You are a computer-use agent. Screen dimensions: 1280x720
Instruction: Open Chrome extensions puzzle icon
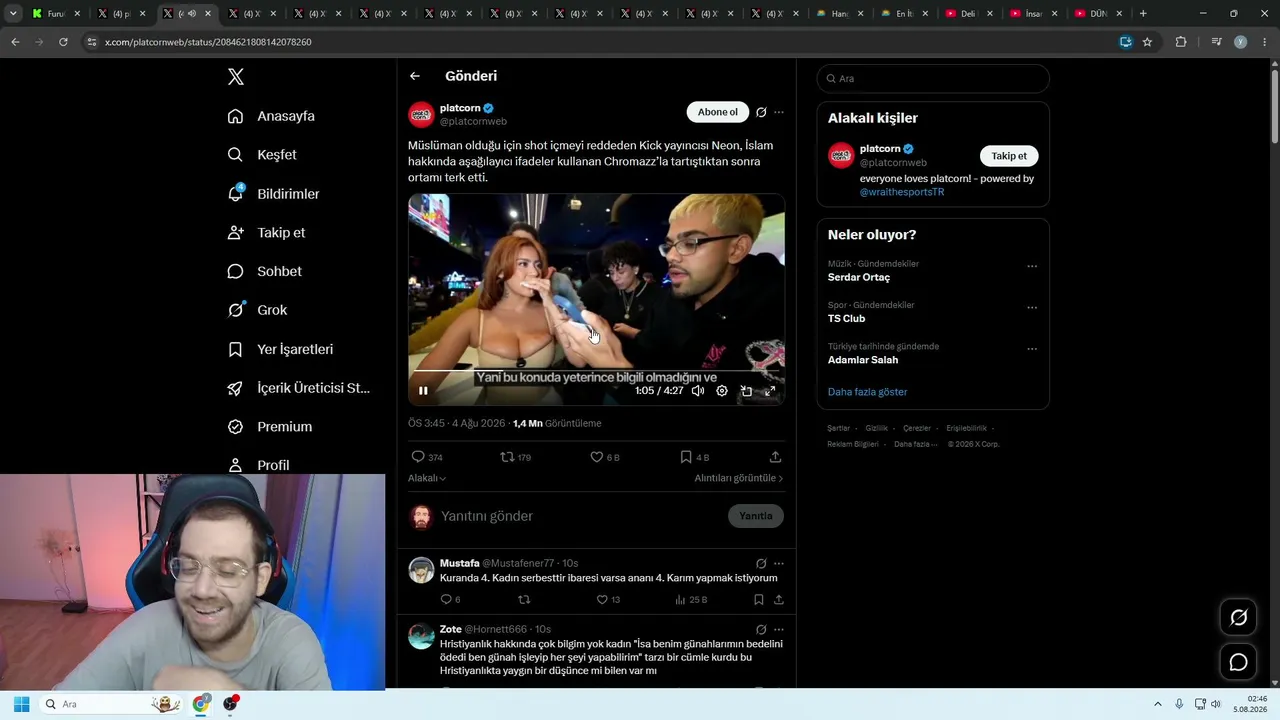[x=1181, y=42]
